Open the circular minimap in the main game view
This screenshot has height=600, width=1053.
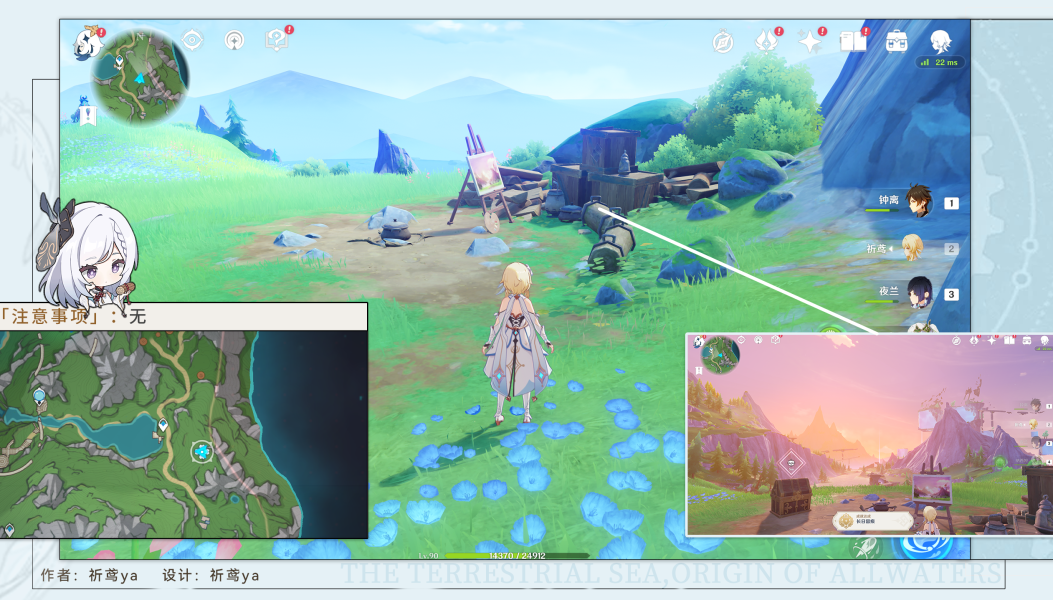[x=140, y=76]
